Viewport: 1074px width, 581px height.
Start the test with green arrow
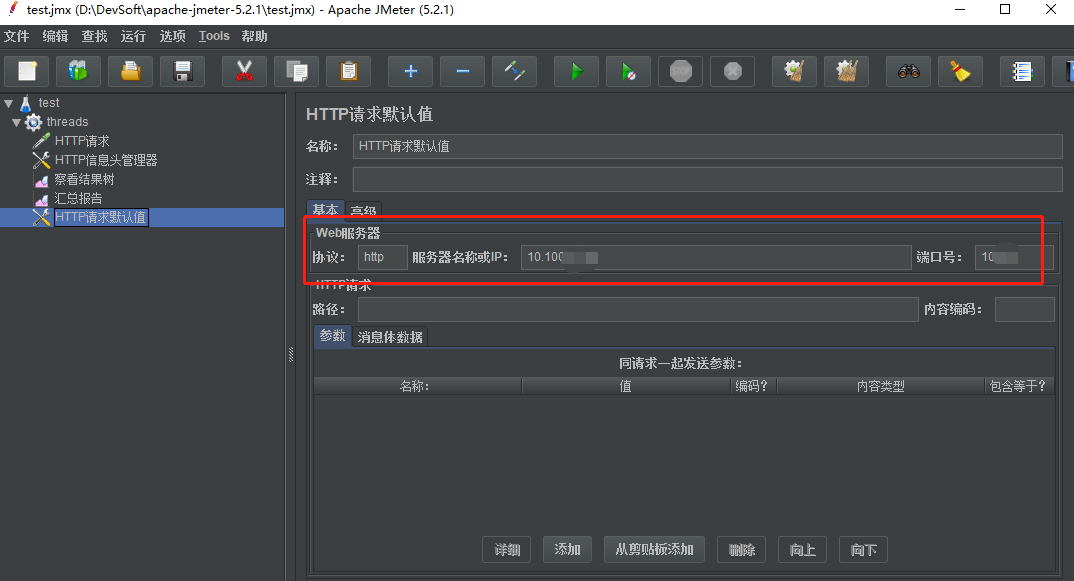pos(577,71)
